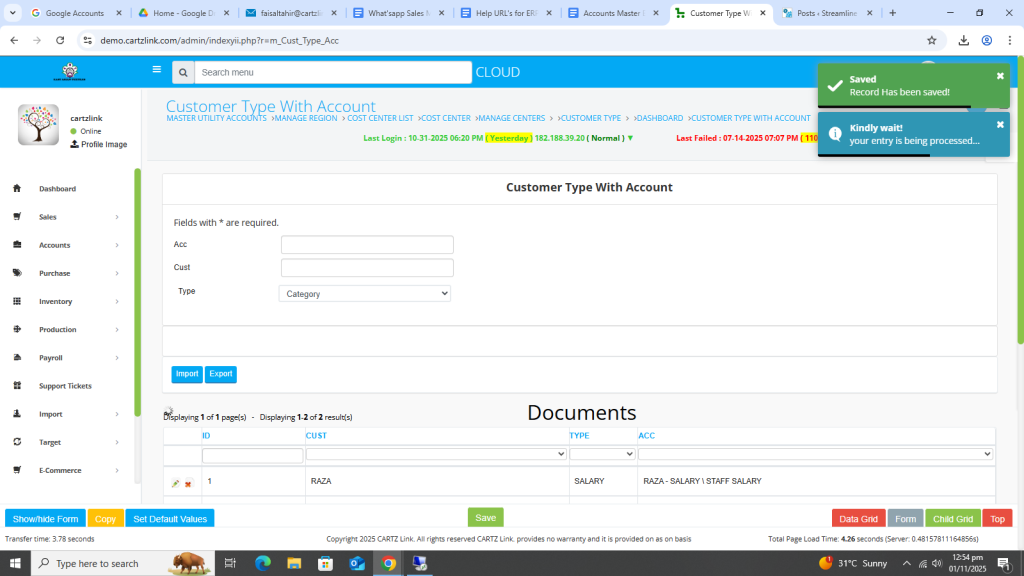1024x576 pixels.
Task: Click the Acc input field
Action: pos(367,245)
